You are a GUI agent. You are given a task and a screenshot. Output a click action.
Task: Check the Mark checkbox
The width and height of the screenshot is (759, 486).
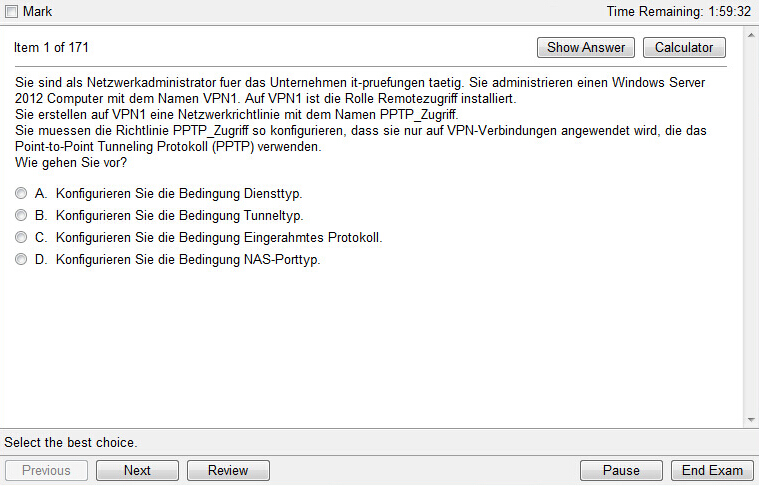pyautogui.click(x=12, y=11)
